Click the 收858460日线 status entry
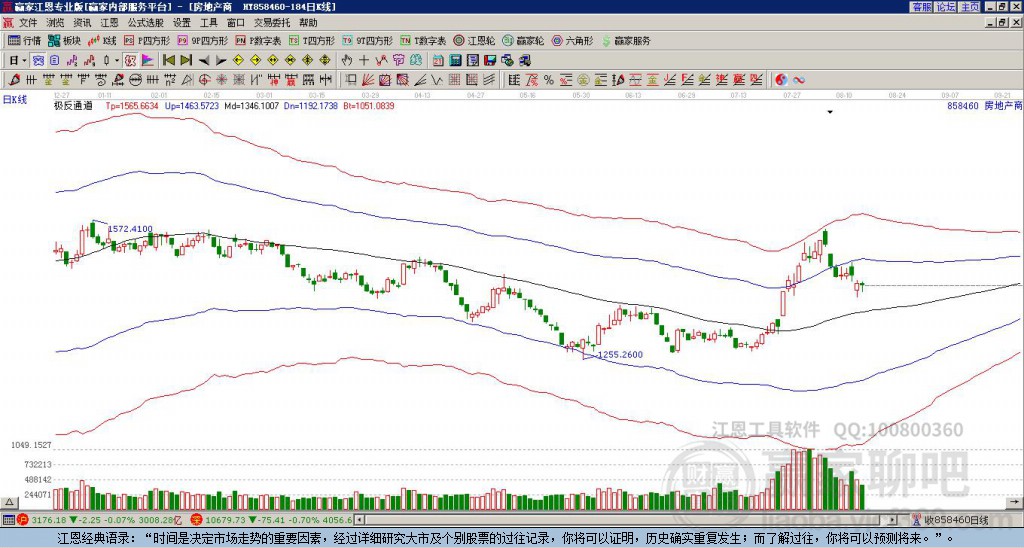The height and width of the screenshot is (548, 1024). pyautogui.click(x=951, y=520)
